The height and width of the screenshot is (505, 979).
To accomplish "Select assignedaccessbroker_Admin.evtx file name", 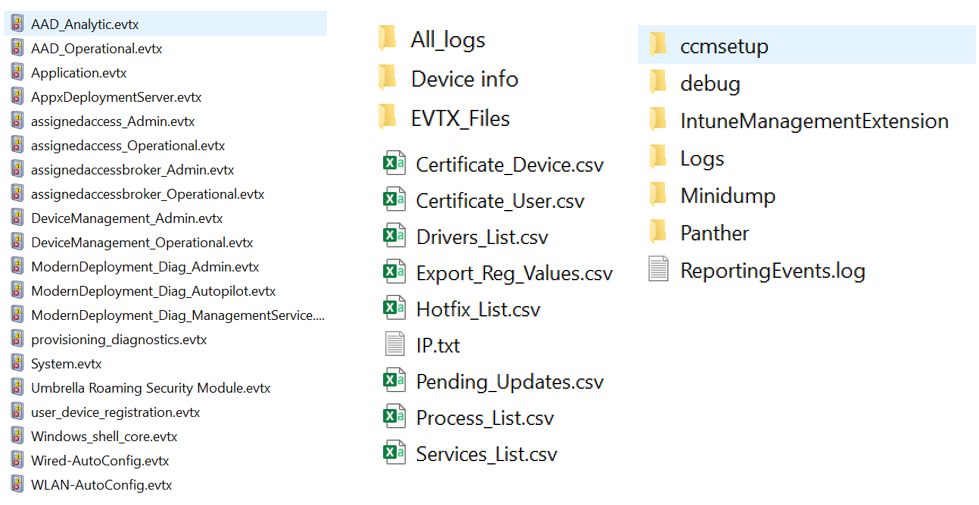I will pyautogui.click(x=133, y=170).
